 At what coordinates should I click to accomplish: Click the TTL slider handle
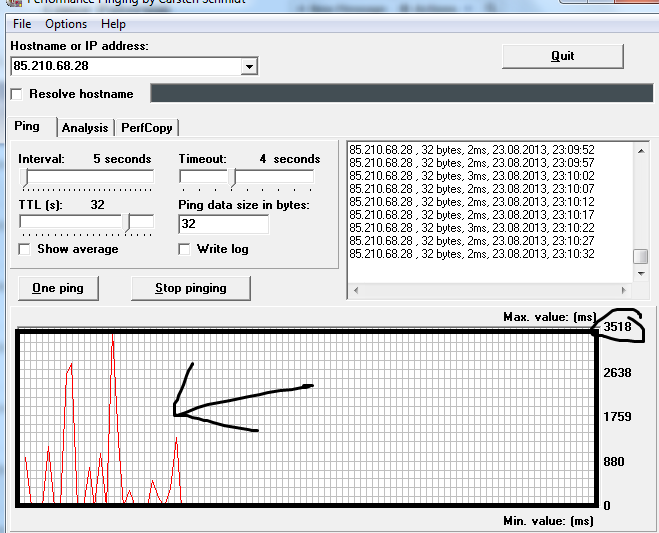coord(128,223)
